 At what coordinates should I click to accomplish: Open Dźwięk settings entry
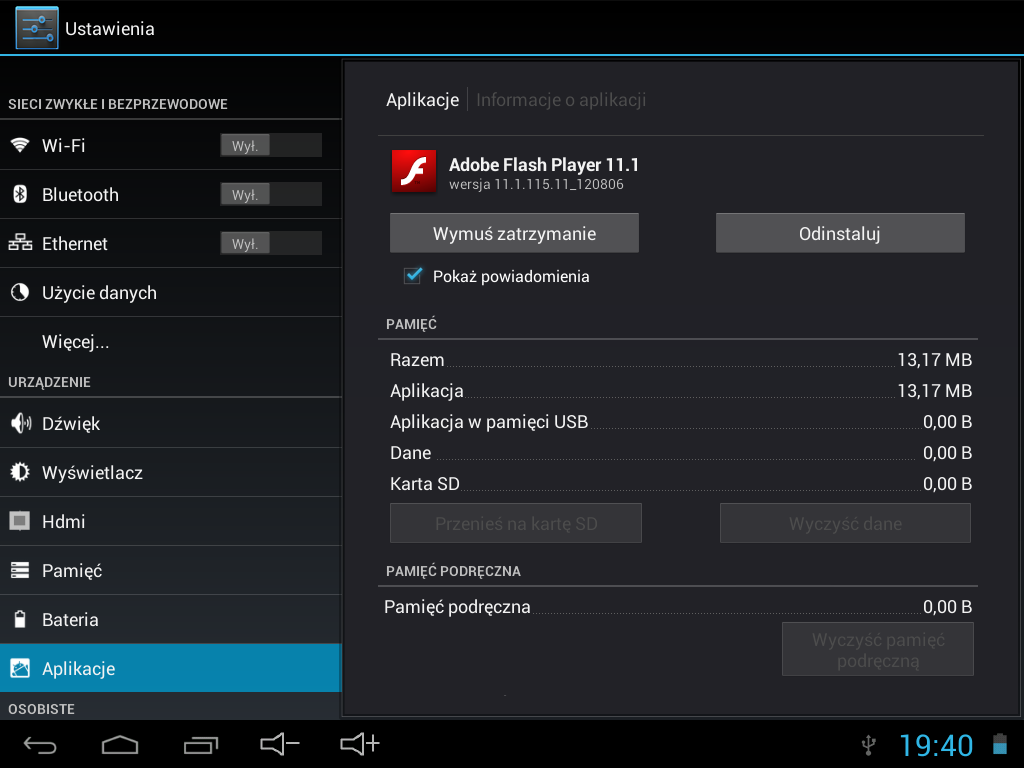click(171, 423)
